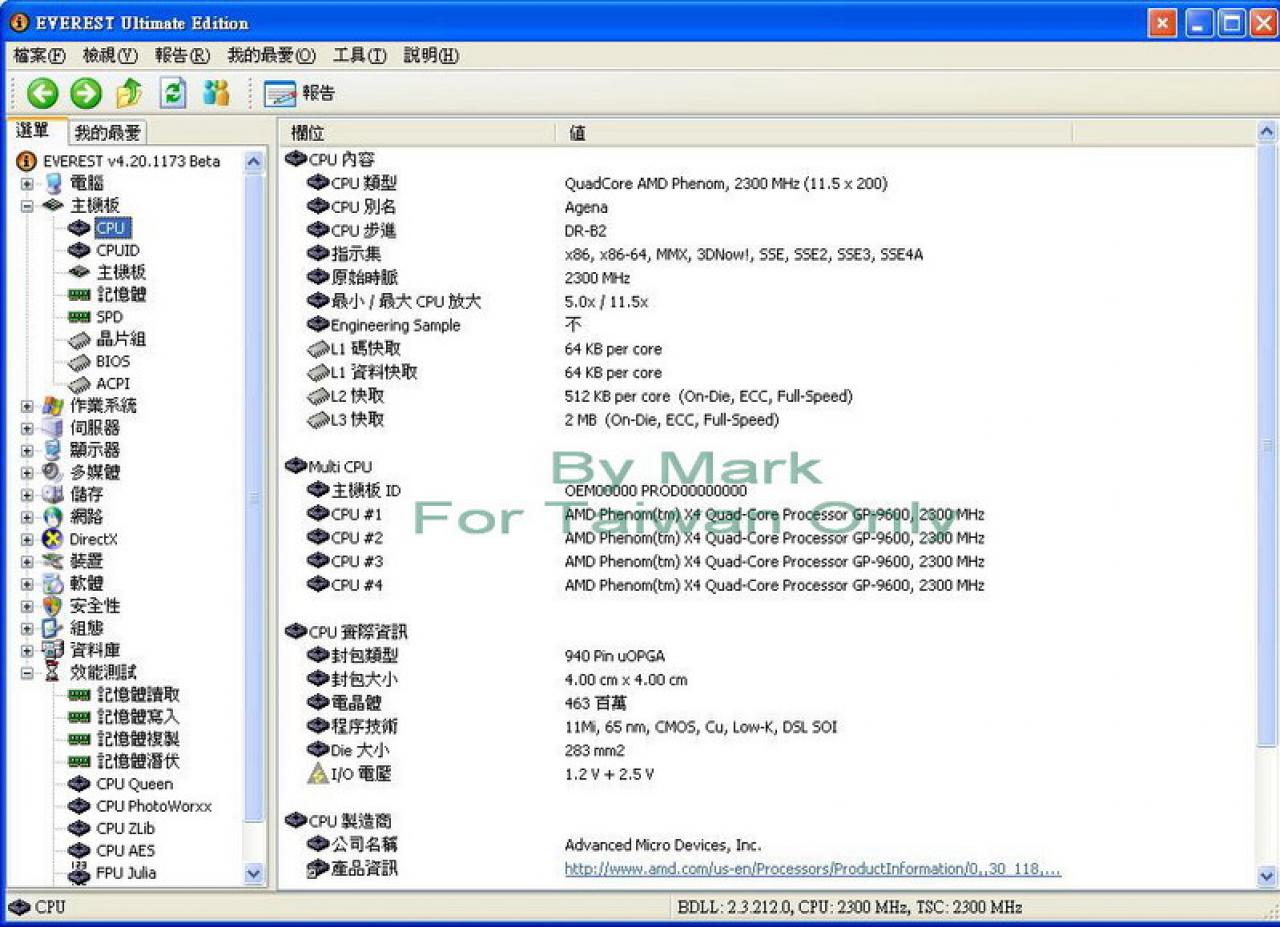Select the FPU Julia benchmark item
The height and width of the screenshot is (927, 1280).
(x=126, y=872)
